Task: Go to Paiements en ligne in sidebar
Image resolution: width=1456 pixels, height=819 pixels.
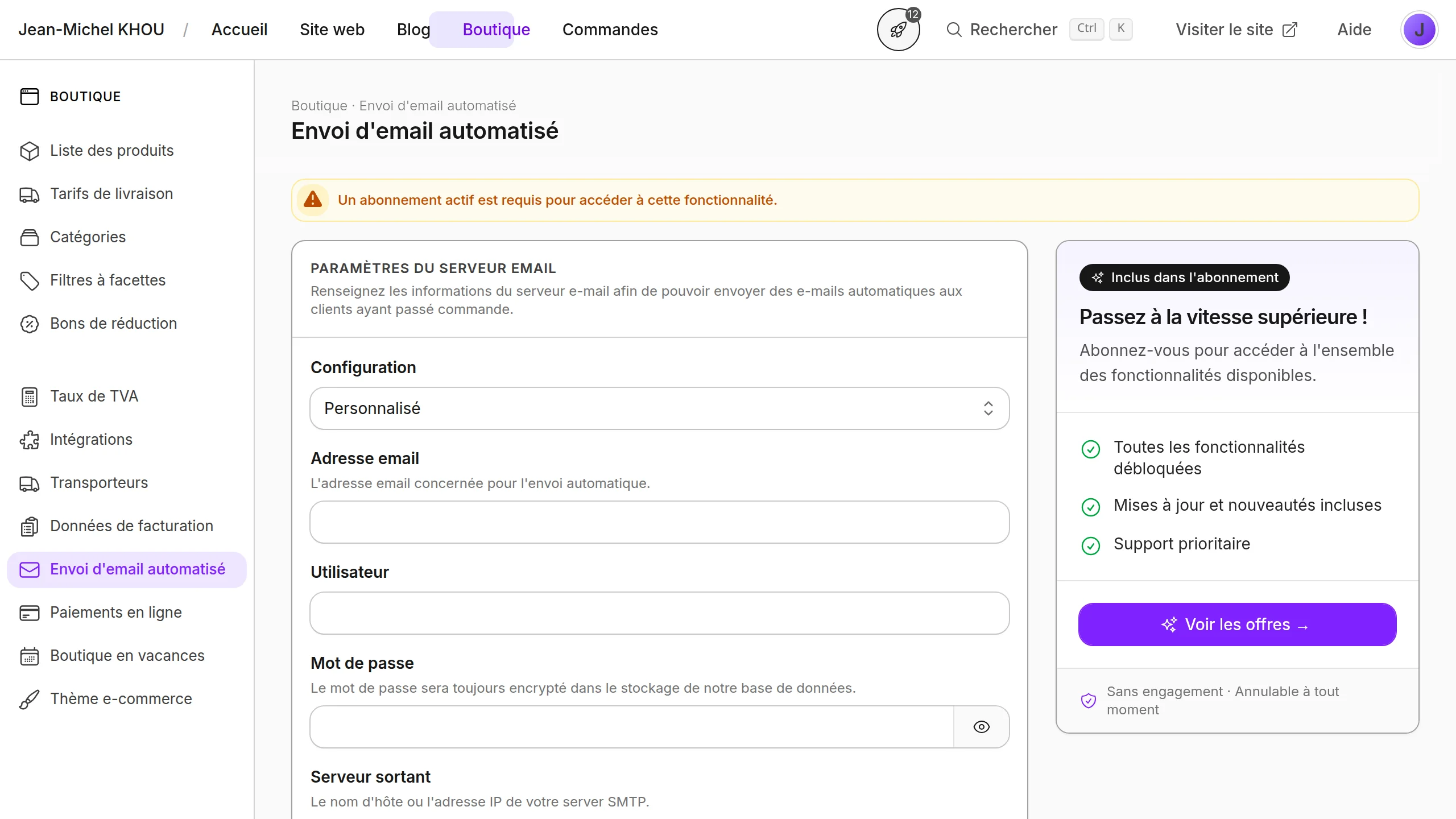Action: point(115,613)
